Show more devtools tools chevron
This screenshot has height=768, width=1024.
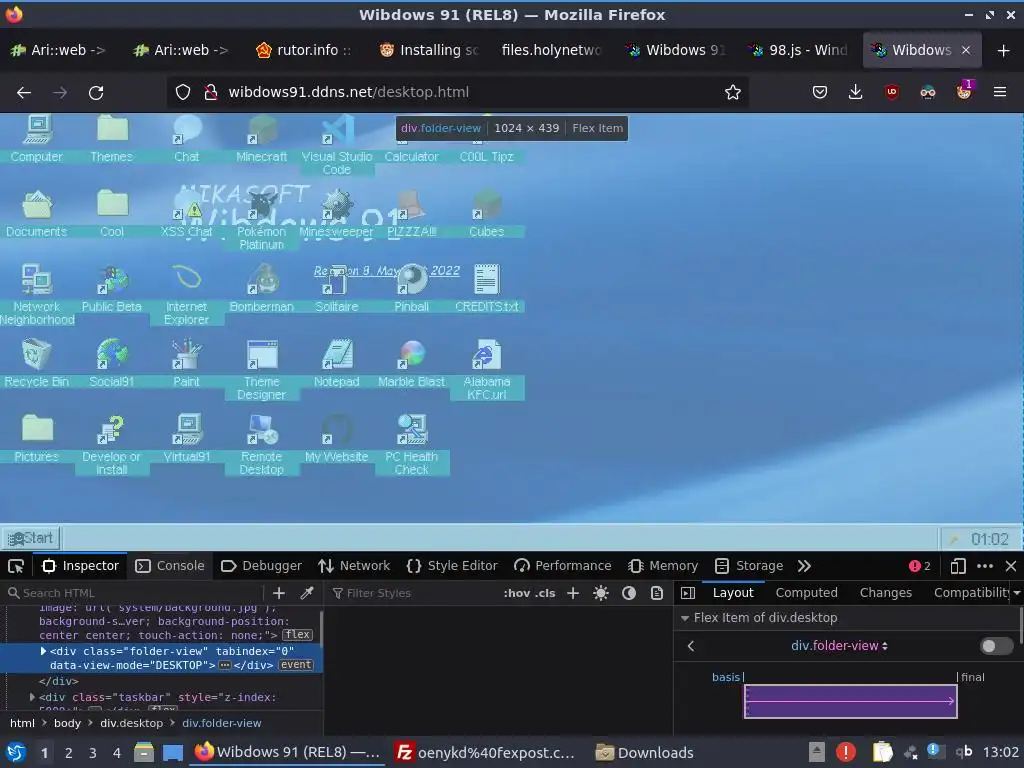(804, 566)
